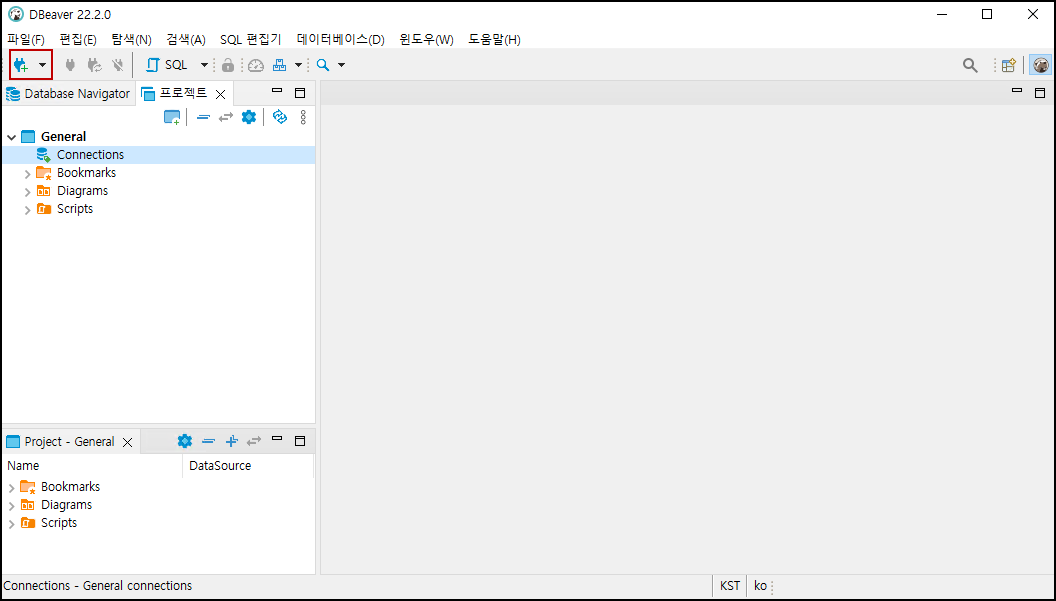This screenshot has width=1056, height=601.
Task: Expand Scripts in the 프로젝트 tree
Action: tap(28, 210)
